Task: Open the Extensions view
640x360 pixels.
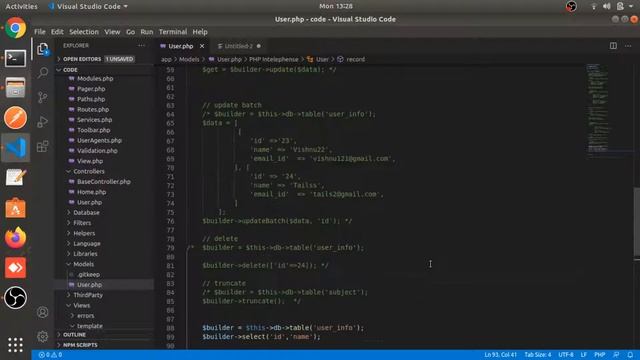Action: pyautogui.click(x=43, y=146)
